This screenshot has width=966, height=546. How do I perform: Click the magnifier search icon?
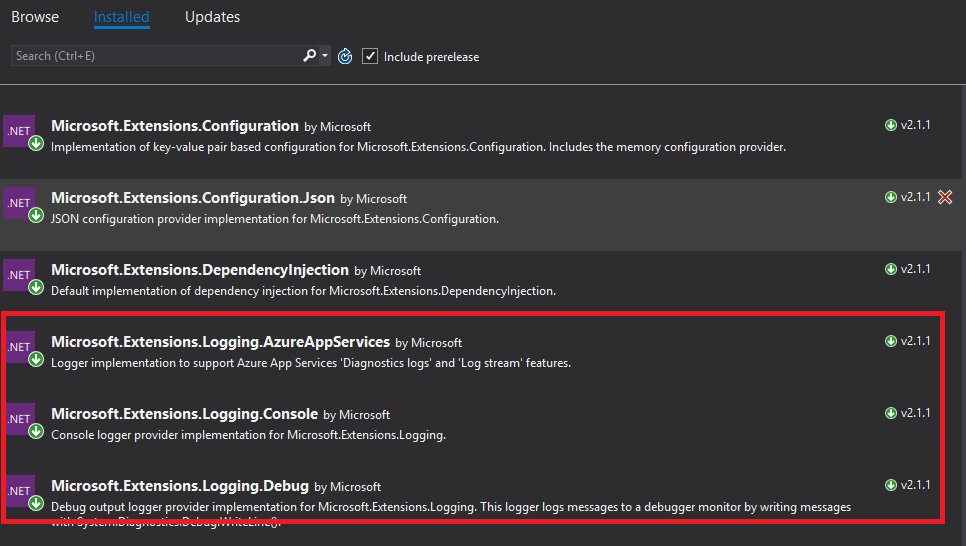coord(309,56)
